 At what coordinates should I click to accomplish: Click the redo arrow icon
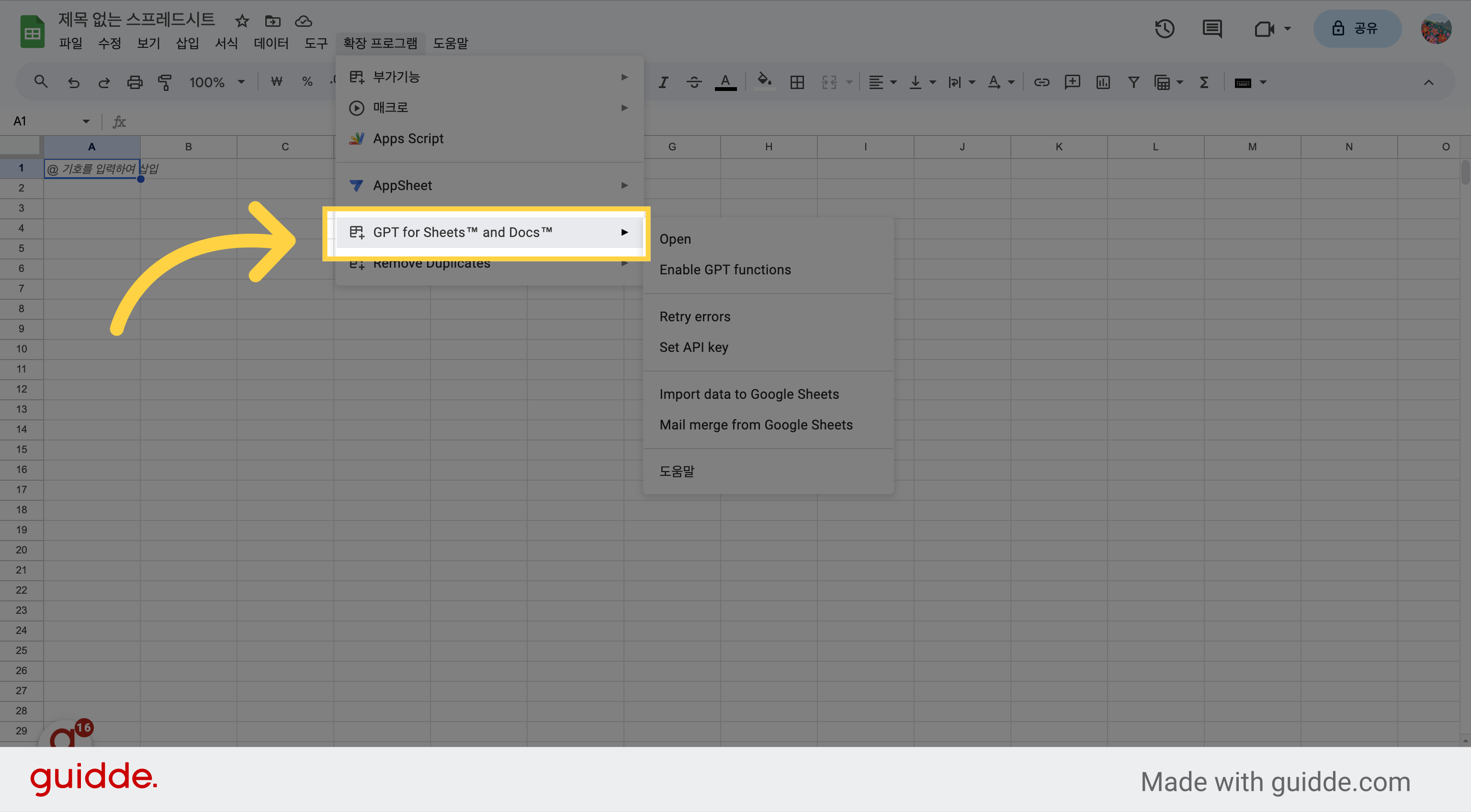[x=104, y=83]
